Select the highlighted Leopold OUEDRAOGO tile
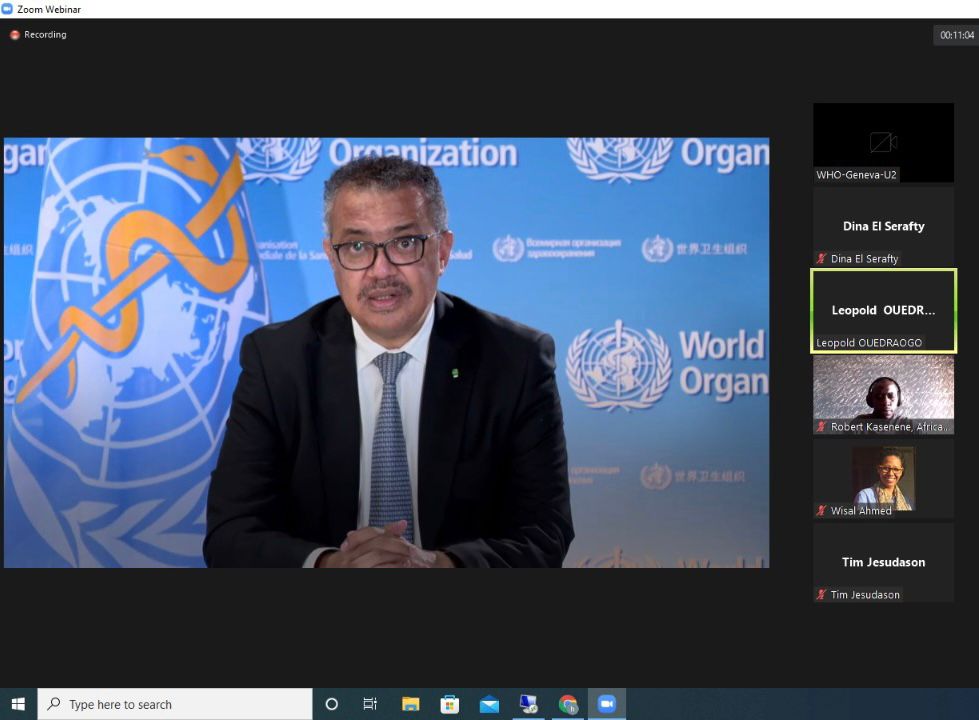The height and width of the screenshot is (720, 979). [883, 310]
